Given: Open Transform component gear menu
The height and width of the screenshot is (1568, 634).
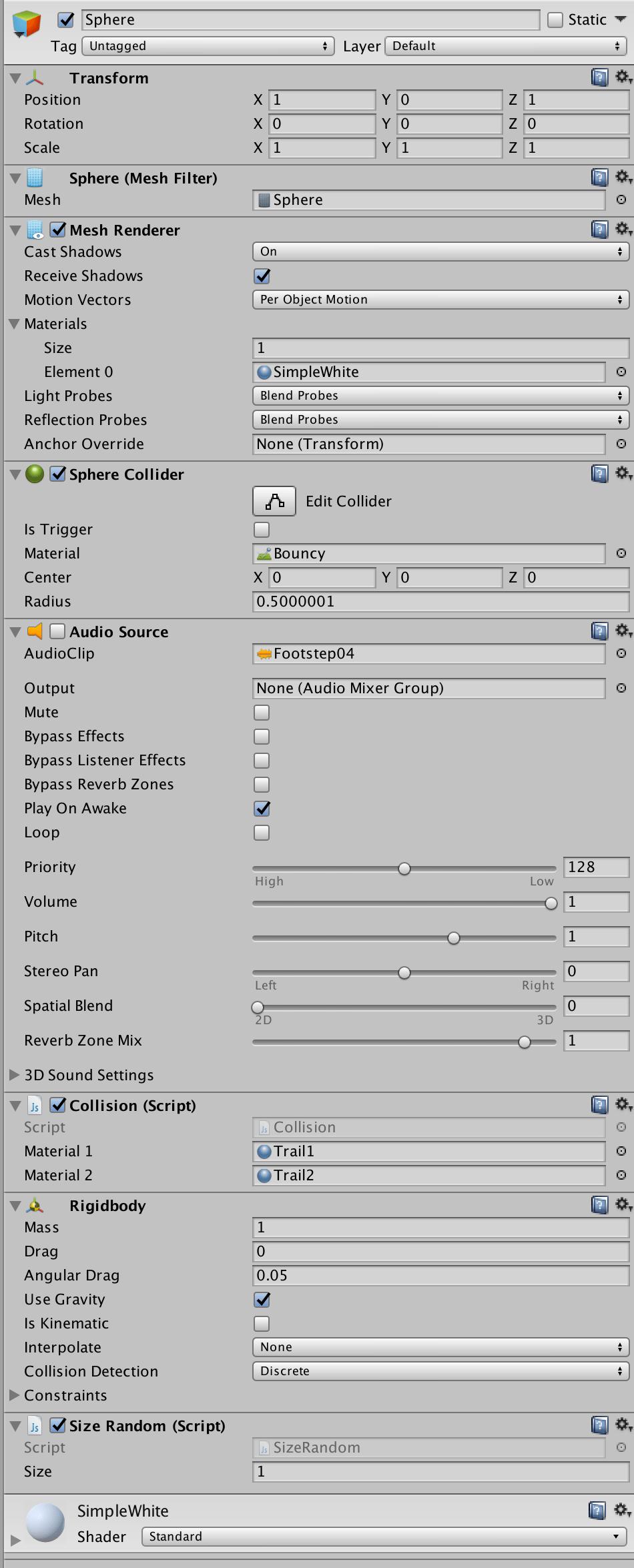Looking at the screenshot, I should point(623,77).
